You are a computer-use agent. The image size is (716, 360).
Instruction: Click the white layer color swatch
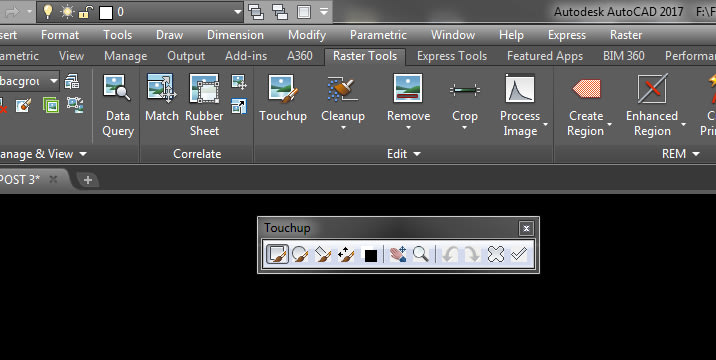click(x=106, y=13)
